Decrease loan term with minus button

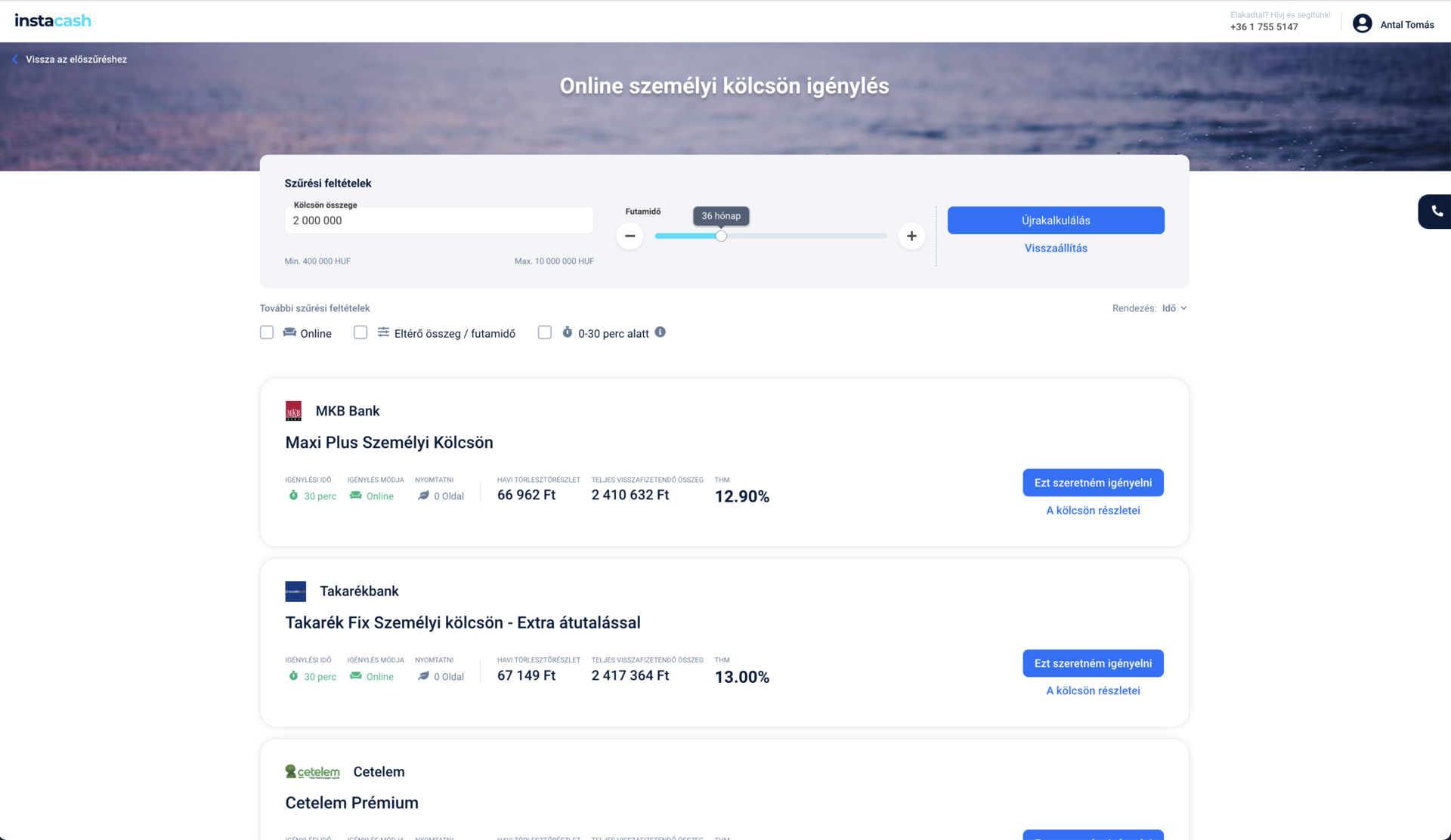630,236
